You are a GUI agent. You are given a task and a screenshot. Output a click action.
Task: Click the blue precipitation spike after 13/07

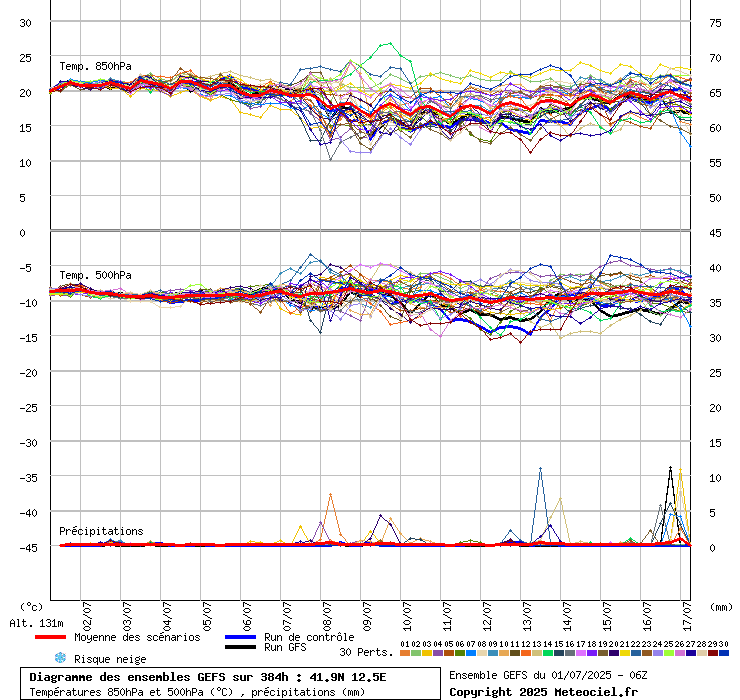coord(540,469)
